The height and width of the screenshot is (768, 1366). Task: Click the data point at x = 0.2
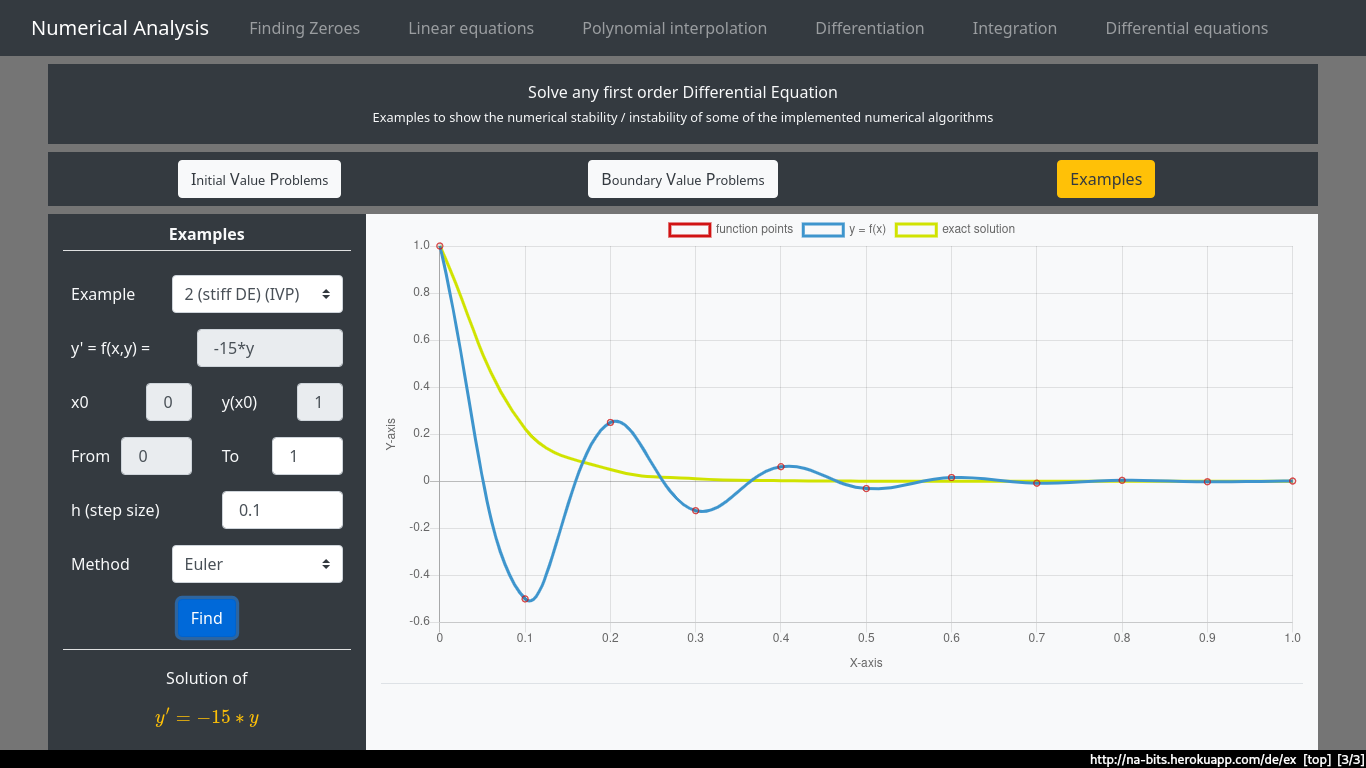(x=610, y=422)
